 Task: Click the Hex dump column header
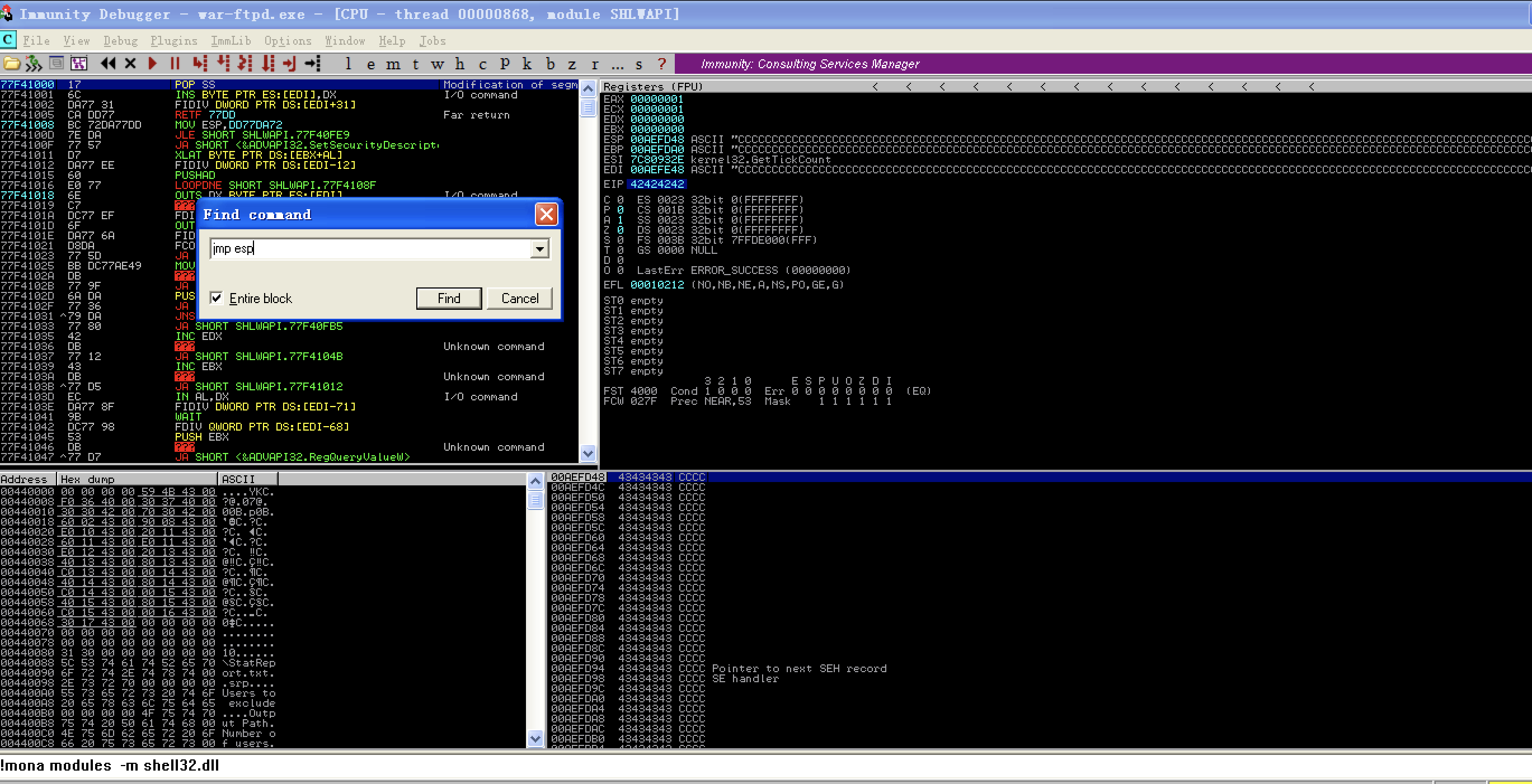pyautogui.click(x=138, y=479)
